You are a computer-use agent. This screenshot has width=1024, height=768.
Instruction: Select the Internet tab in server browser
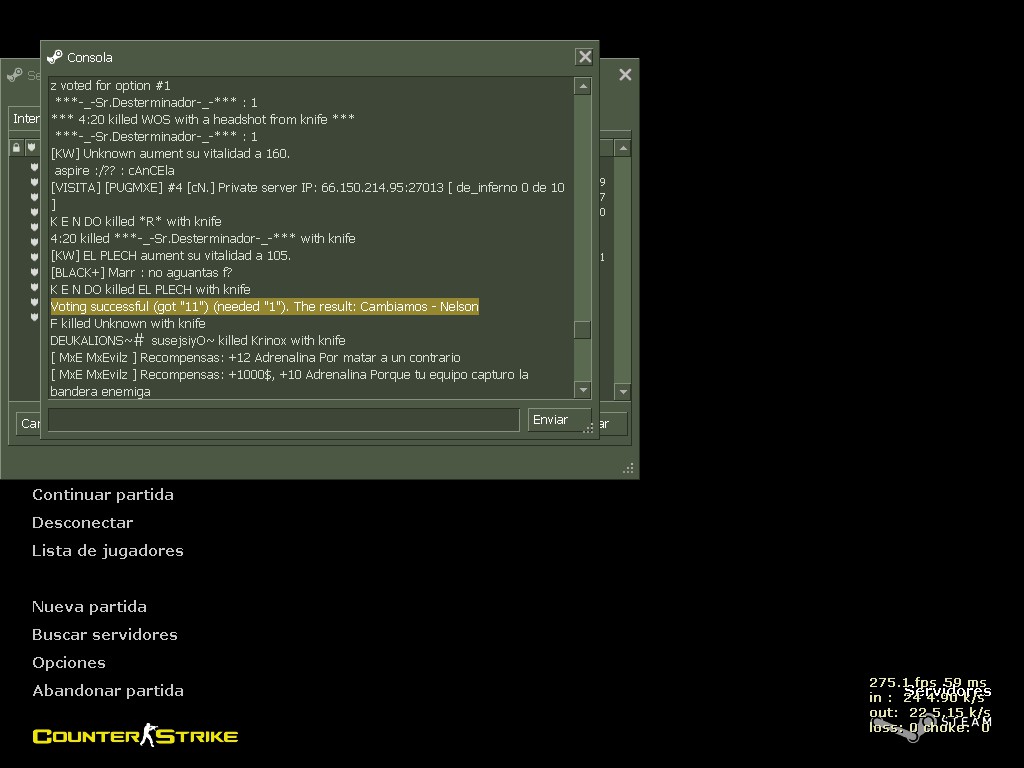click(26, 118)
